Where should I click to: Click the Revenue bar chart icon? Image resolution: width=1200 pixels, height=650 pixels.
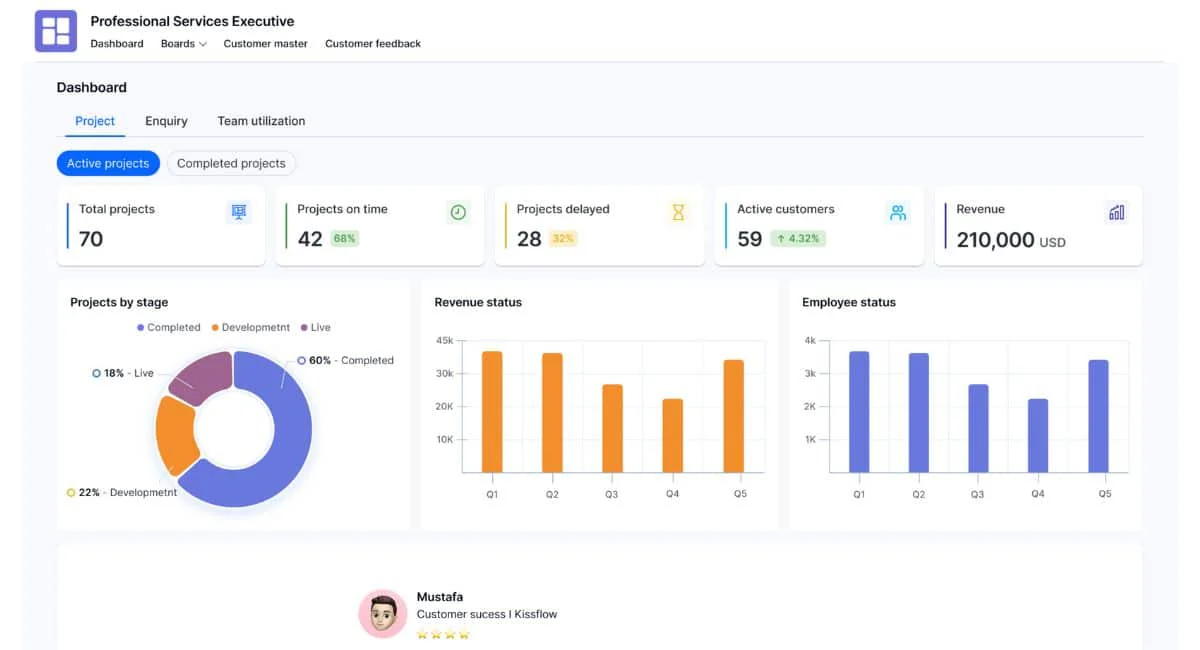click(1117, 212)
